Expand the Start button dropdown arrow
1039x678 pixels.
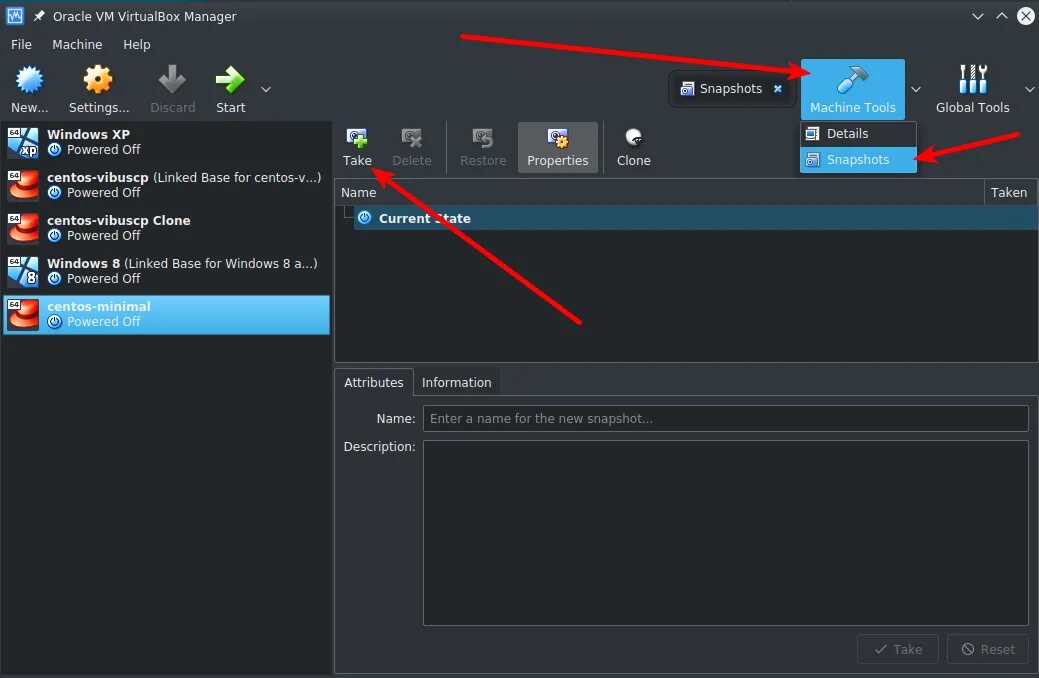(266, 89)
